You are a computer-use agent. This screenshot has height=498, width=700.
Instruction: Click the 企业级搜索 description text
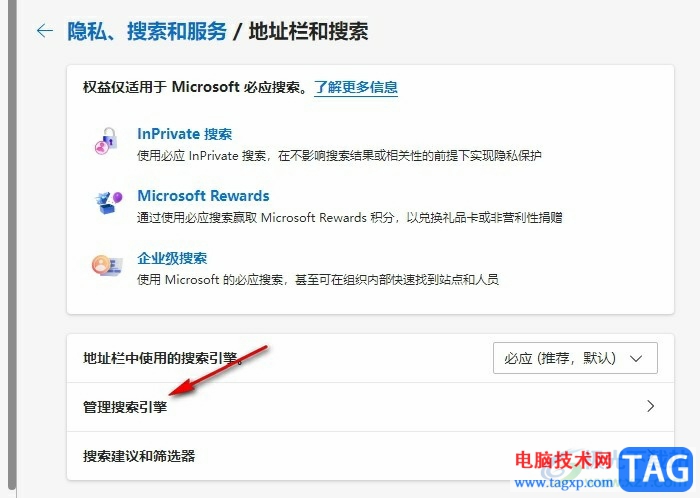tap(317, 280)
